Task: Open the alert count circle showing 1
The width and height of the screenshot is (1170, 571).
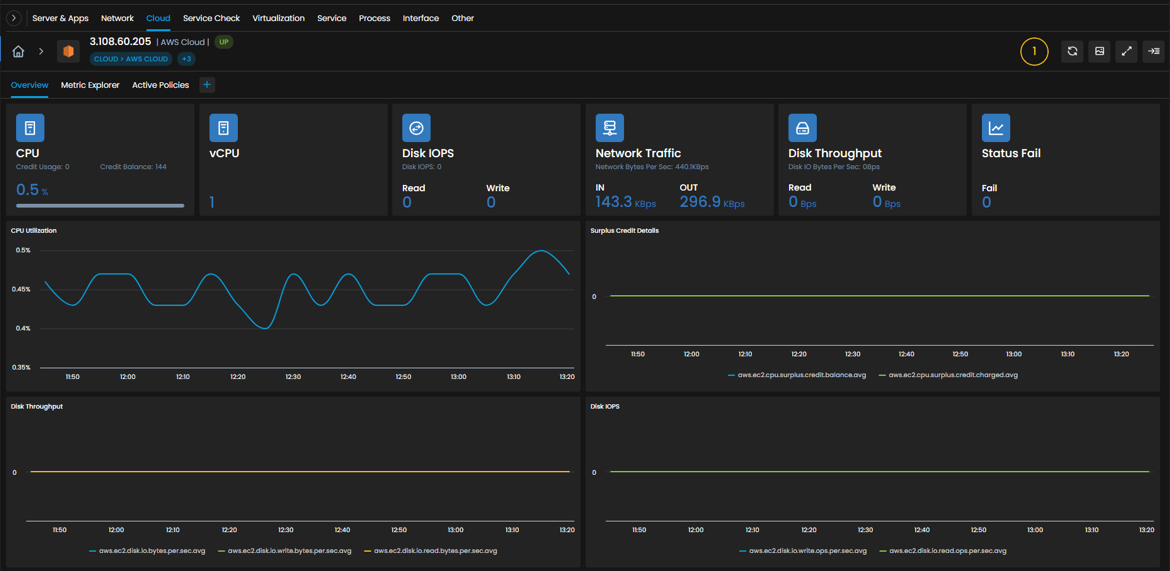Action: click(x=1034, y=52)
